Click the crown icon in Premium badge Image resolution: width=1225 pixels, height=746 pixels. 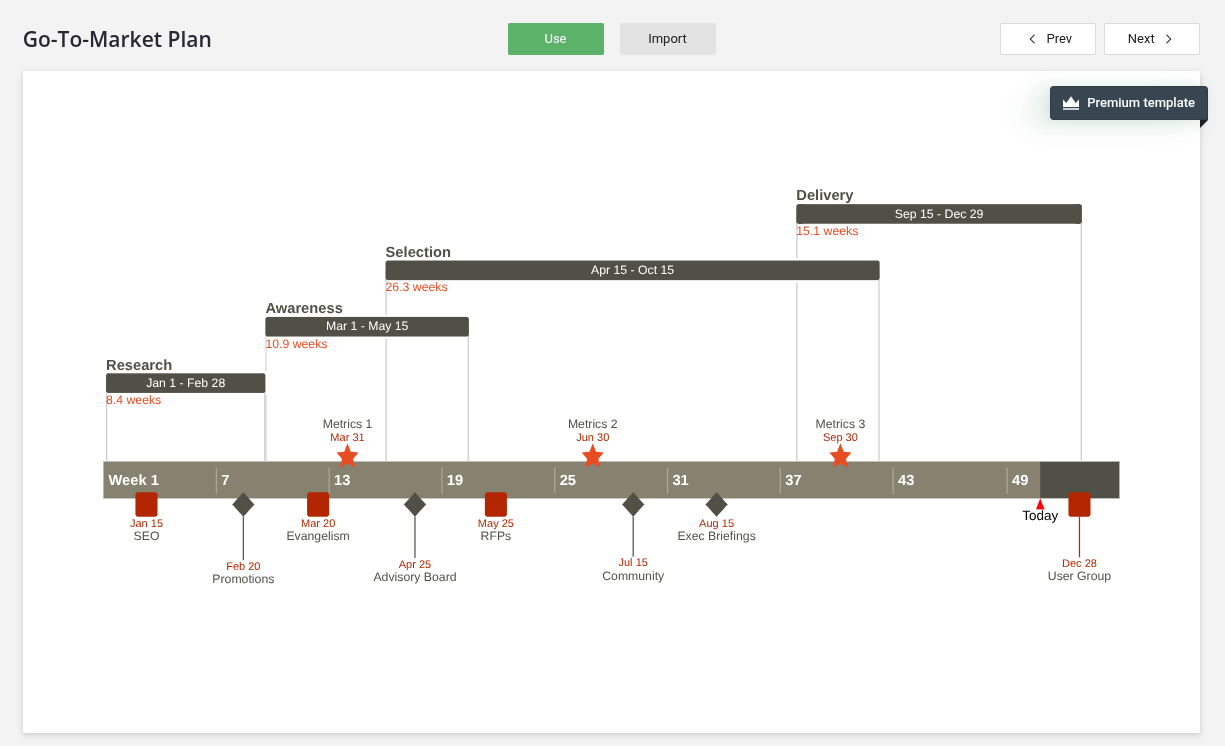coord(1071,103)
